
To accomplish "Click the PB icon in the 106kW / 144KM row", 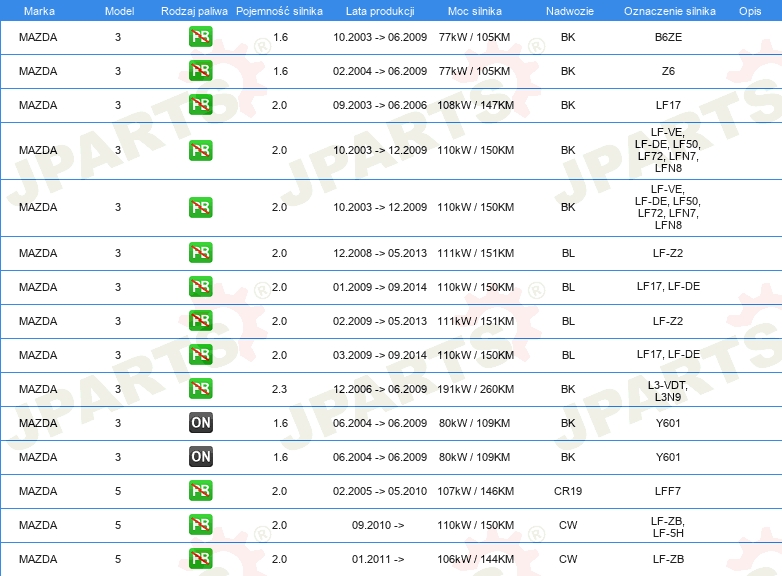I will 200,559.
